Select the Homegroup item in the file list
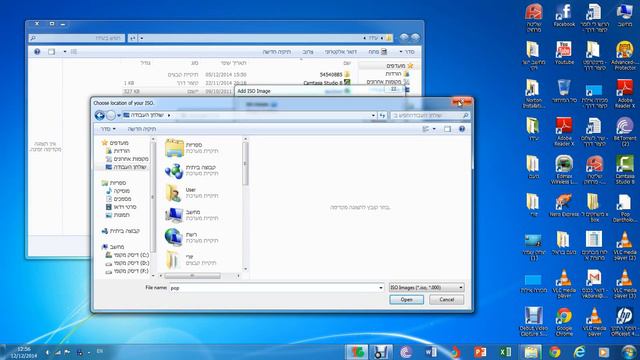Screen dimensions: 640x360 192,170
